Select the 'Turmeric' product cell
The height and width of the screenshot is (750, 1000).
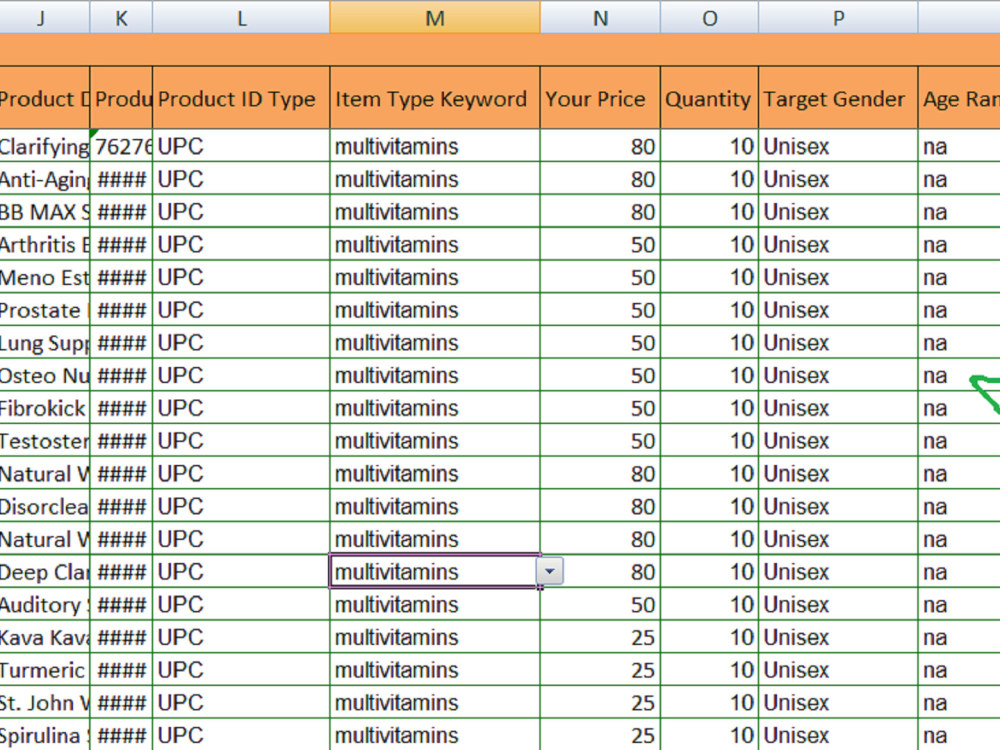[45, 670]
